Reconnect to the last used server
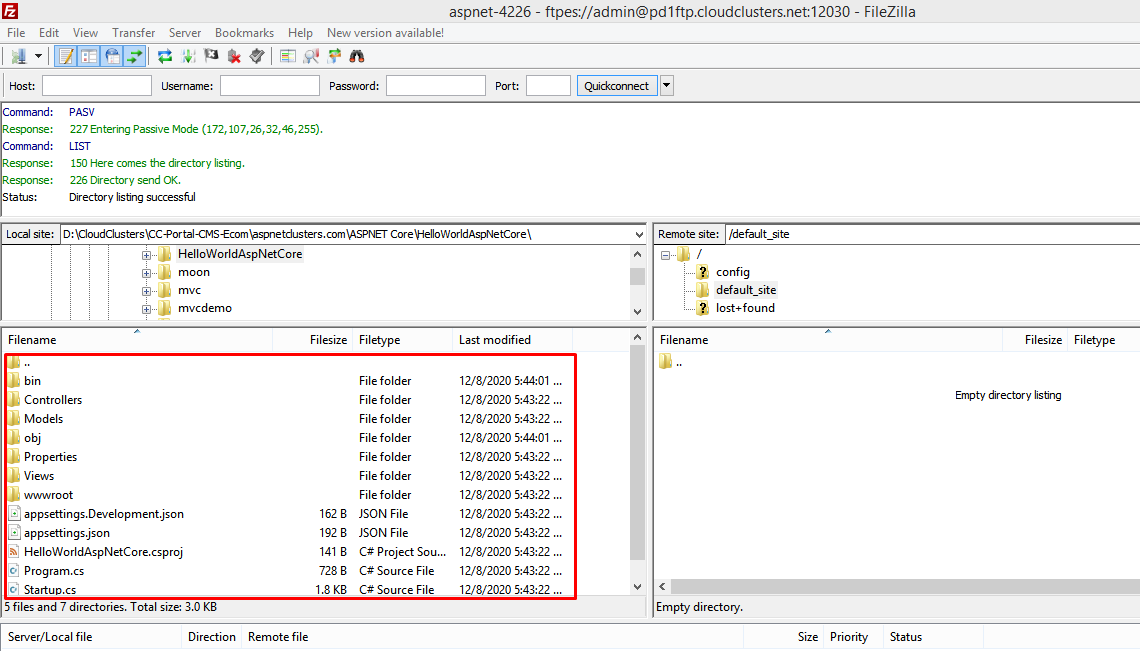Image resolution: width=1140 pixels, height=651 pixels. (257, 56)
